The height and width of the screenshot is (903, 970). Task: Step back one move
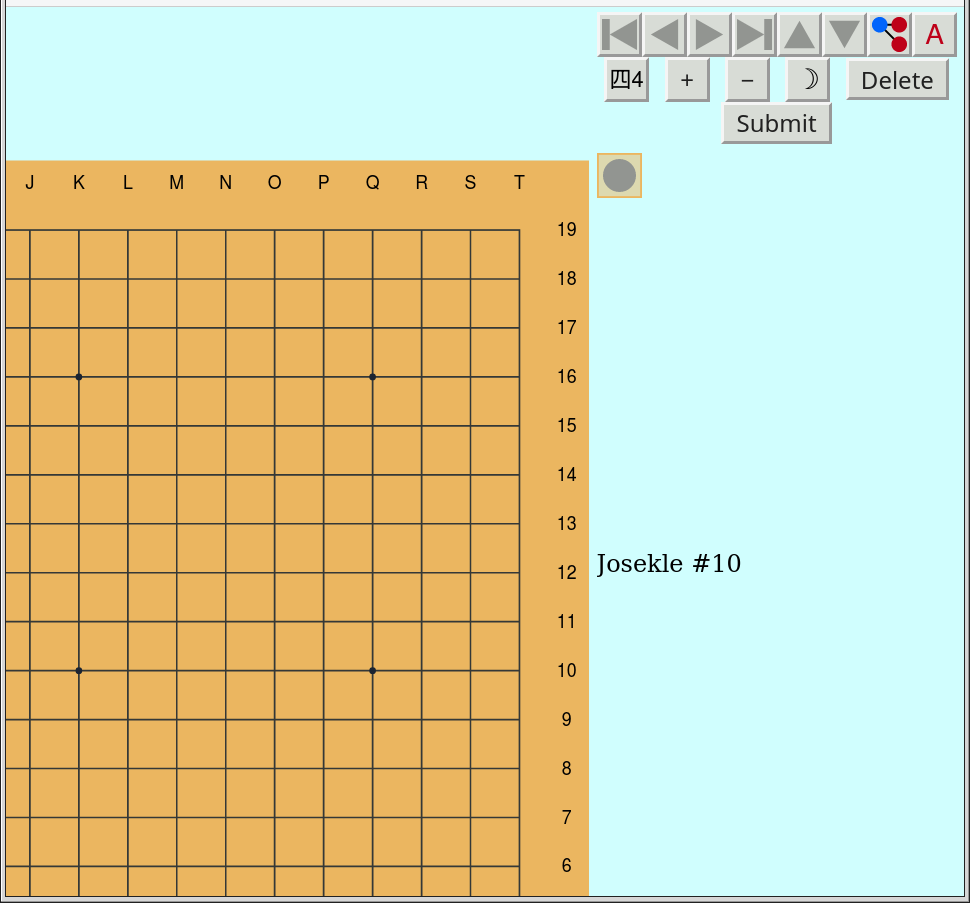[x=665, y=35]
